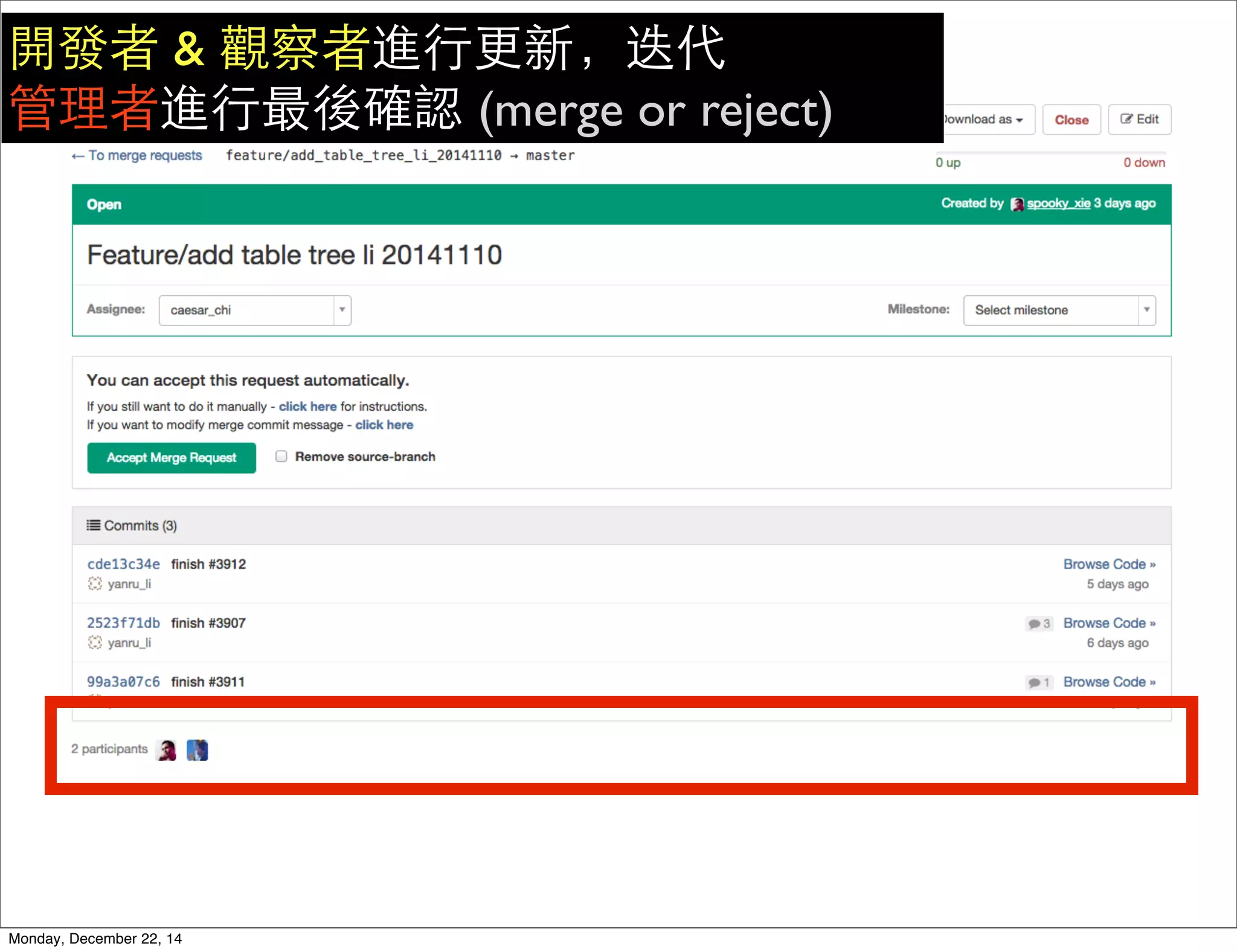
Task: Click spooky_xie avatar in header
Action: pyautogui.click(x=1017, y=204)
